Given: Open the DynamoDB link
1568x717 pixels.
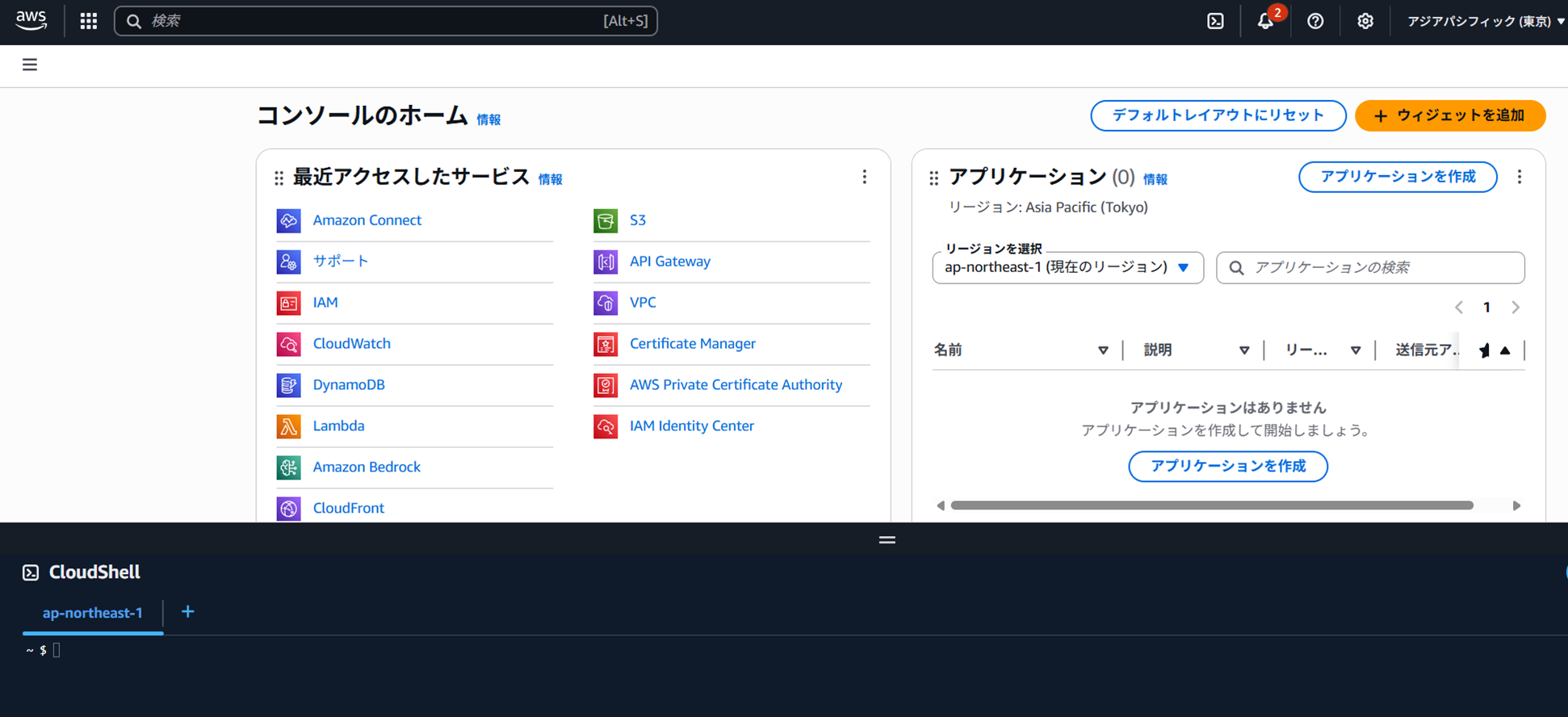Looking at the screenshot, I should pyautogui.click(x=349, y=385).
